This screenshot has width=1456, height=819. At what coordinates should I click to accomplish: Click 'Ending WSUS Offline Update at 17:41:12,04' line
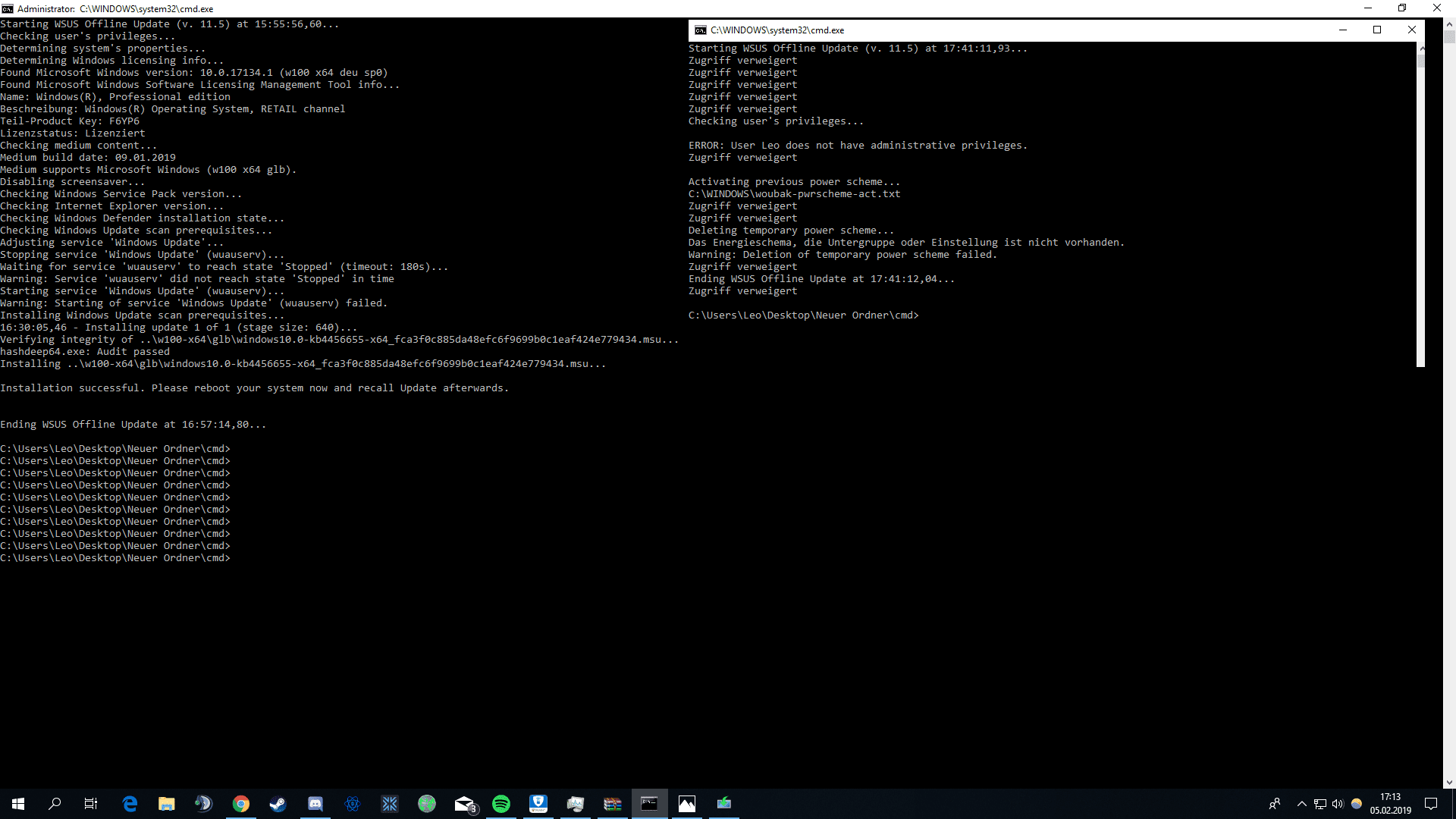(821, 279)
